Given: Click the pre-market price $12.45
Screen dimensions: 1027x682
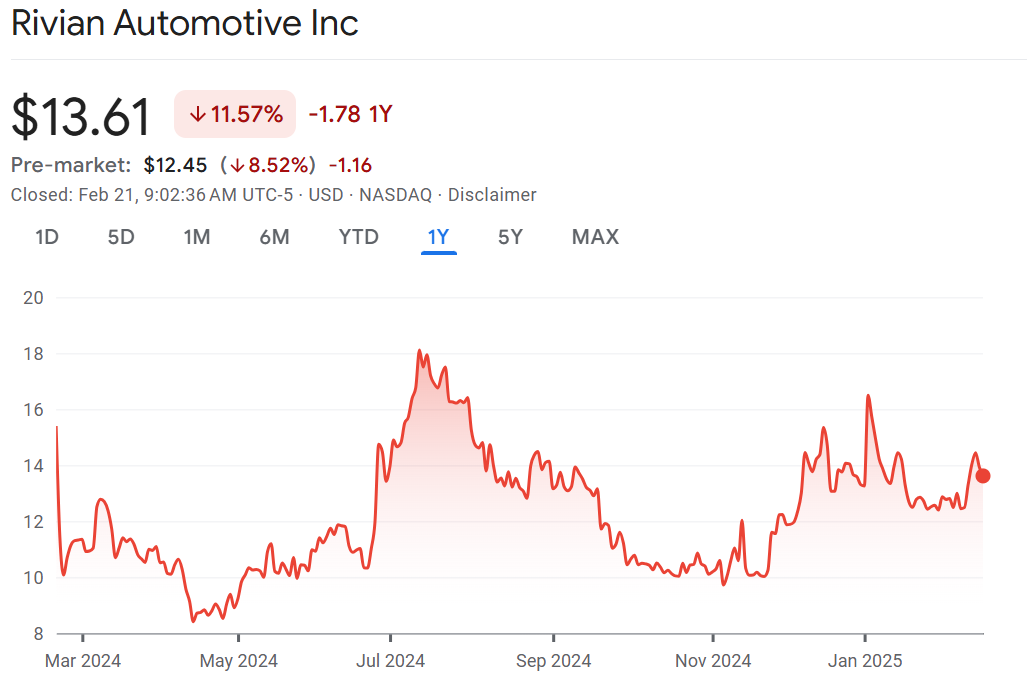Looking at the screenshot, I should pyautogui.click(x=175, y=165).
